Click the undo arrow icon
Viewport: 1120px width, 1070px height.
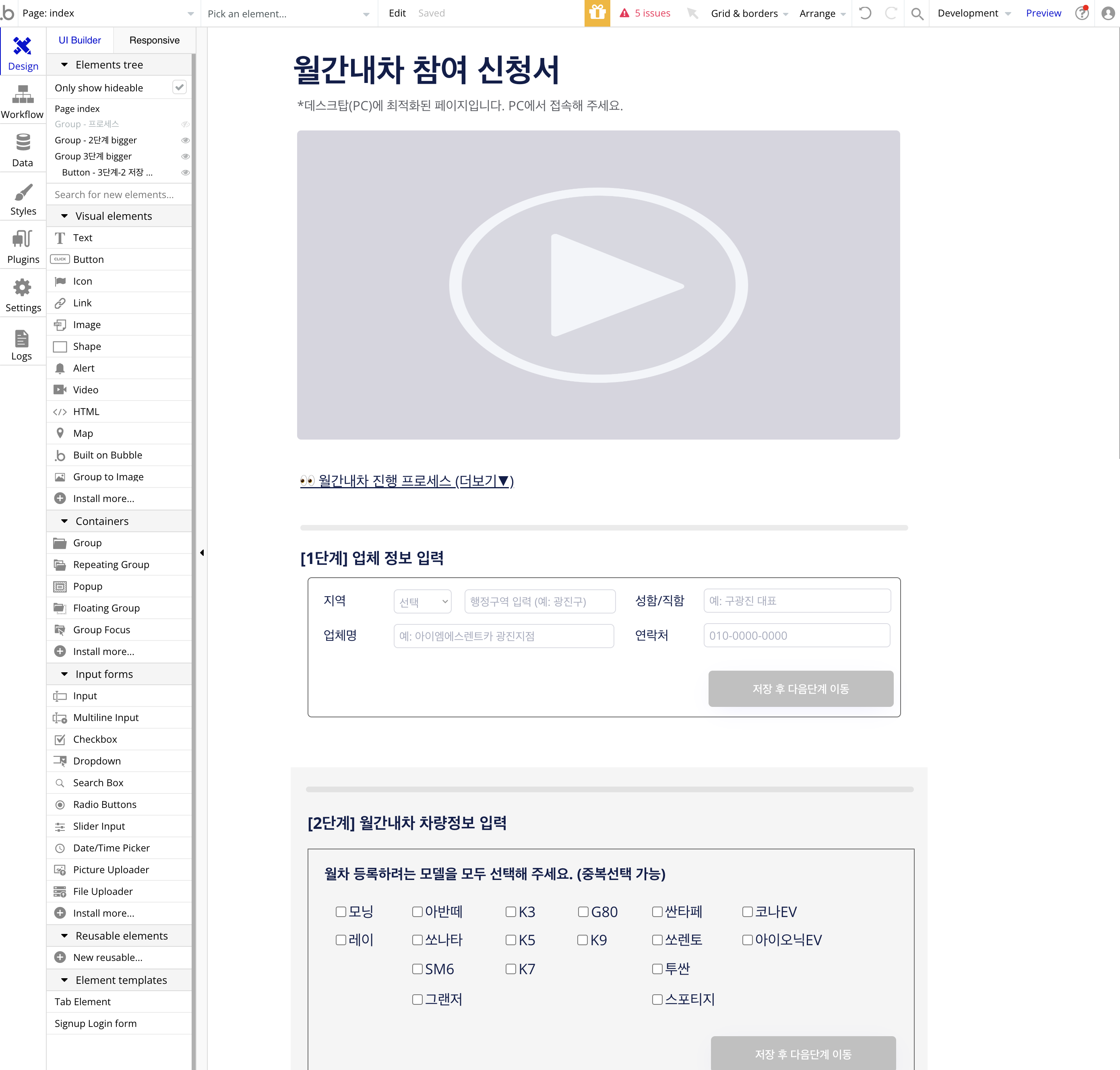point(865,13)
